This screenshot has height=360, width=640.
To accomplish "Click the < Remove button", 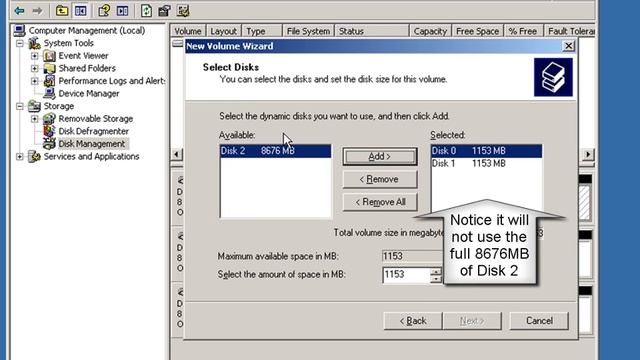I will tap(380, 179).
